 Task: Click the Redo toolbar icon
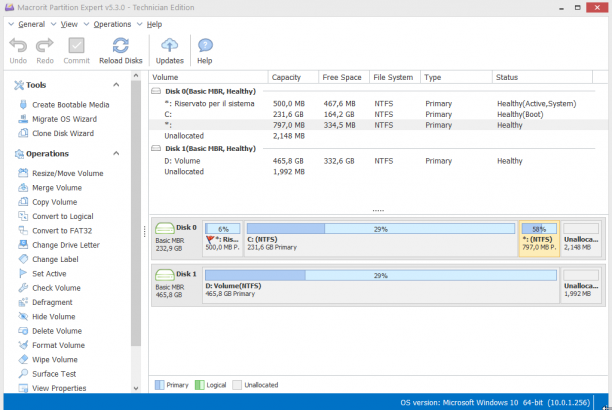tap(45, 45)
